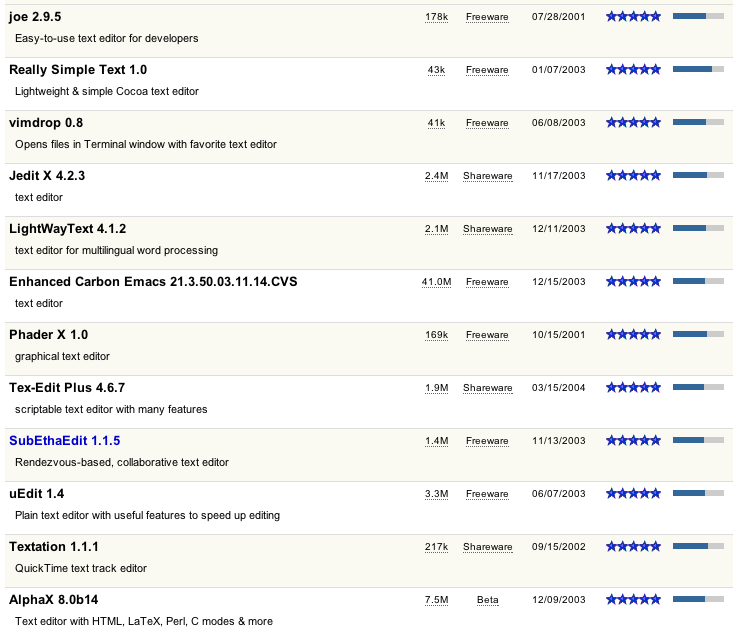Click the star rating for vimdrop 0.8
Image resolution: width=737 pixels, height=639 pixels.
tap(633, 123)
